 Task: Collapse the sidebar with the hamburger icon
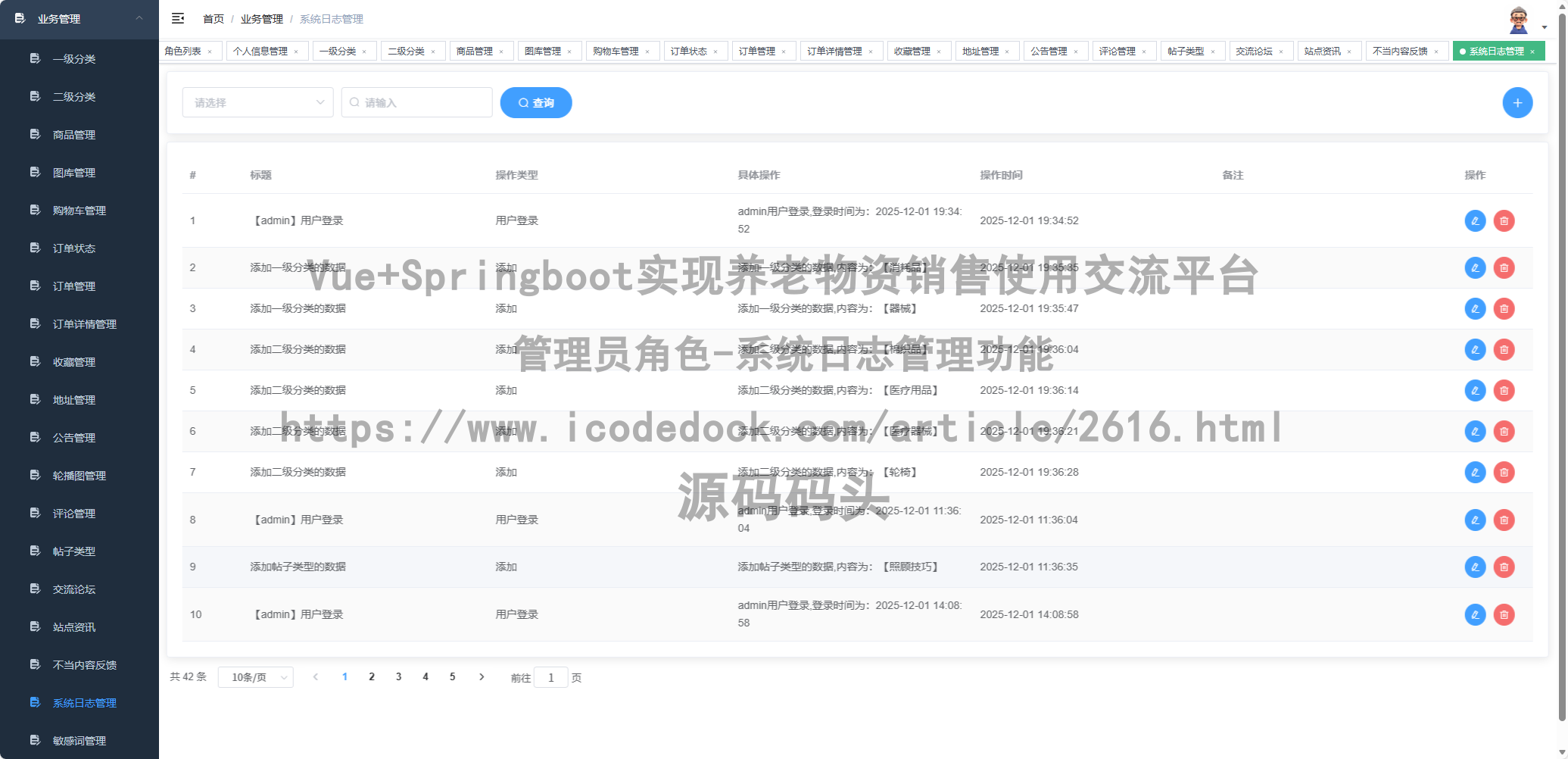pyautogui.click(x=178, y=18)
